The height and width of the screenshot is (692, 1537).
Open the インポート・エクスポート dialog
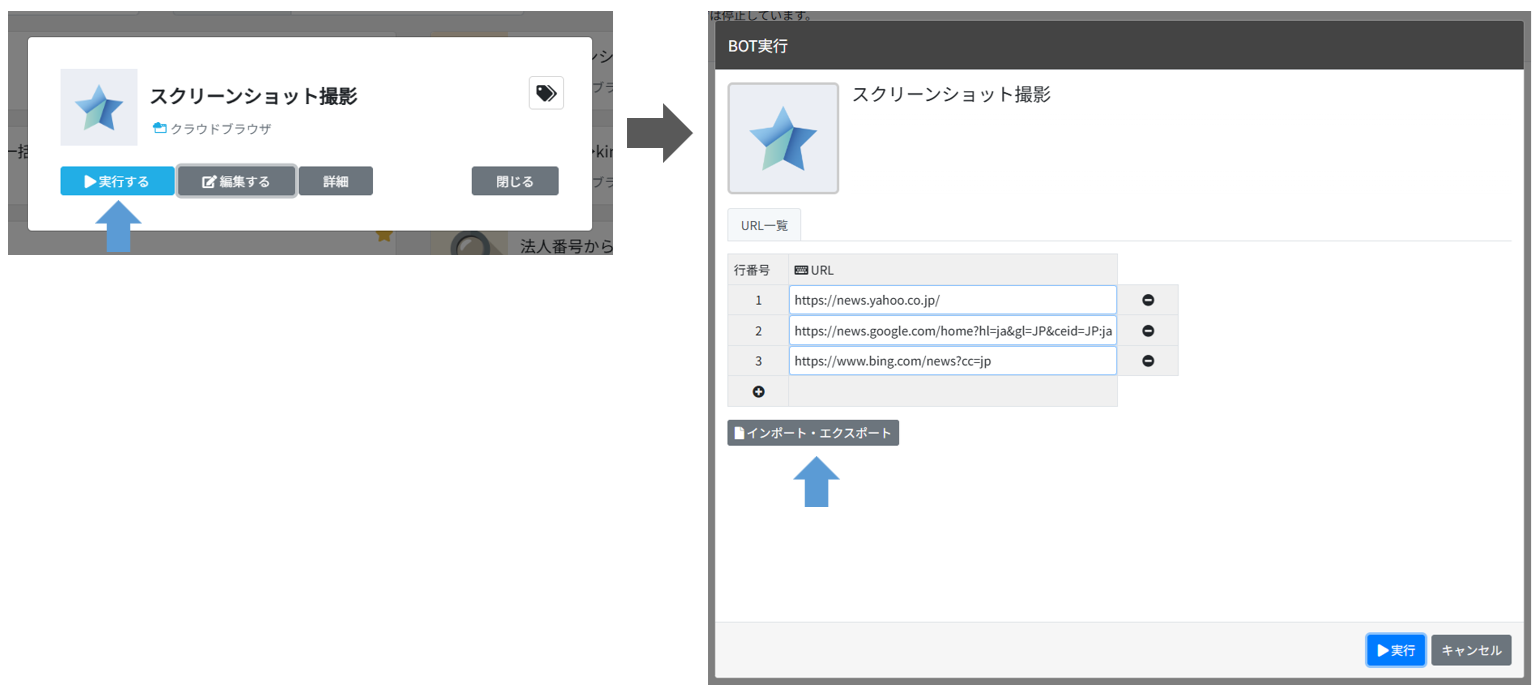point(813,432)
